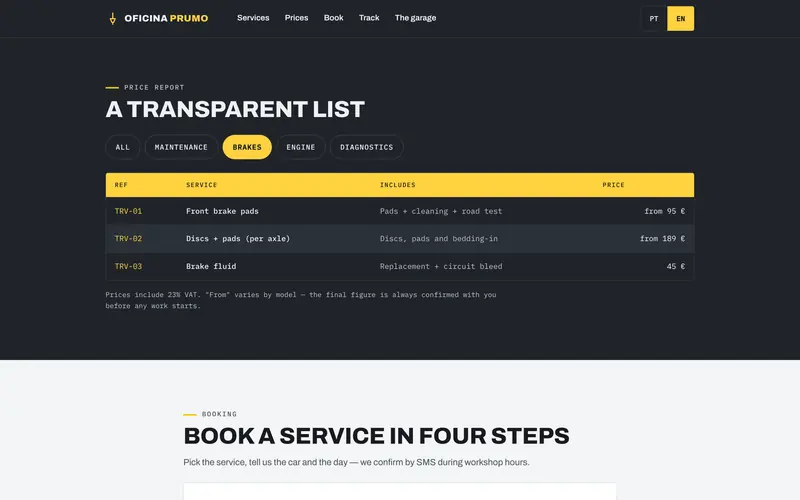The width and height of the screenshot is (800, 500).
Task: Click the INCLUDES column header
Action: [x=397, y=185]
